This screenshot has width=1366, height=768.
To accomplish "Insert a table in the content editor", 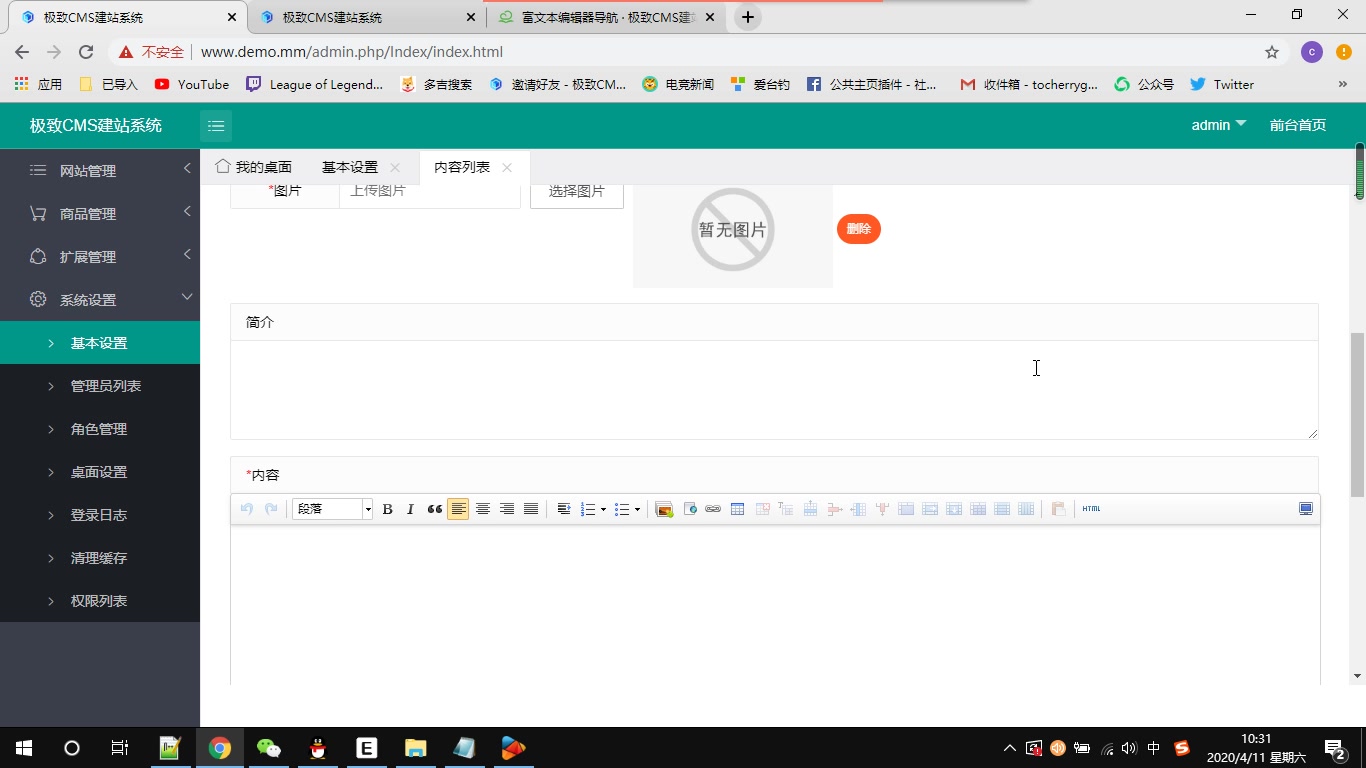I will coord(737,508).
